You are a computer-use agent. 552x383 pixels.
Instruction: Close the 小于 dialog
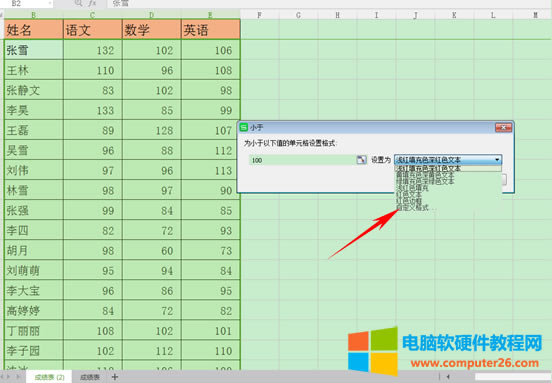(x=503, y=127)
